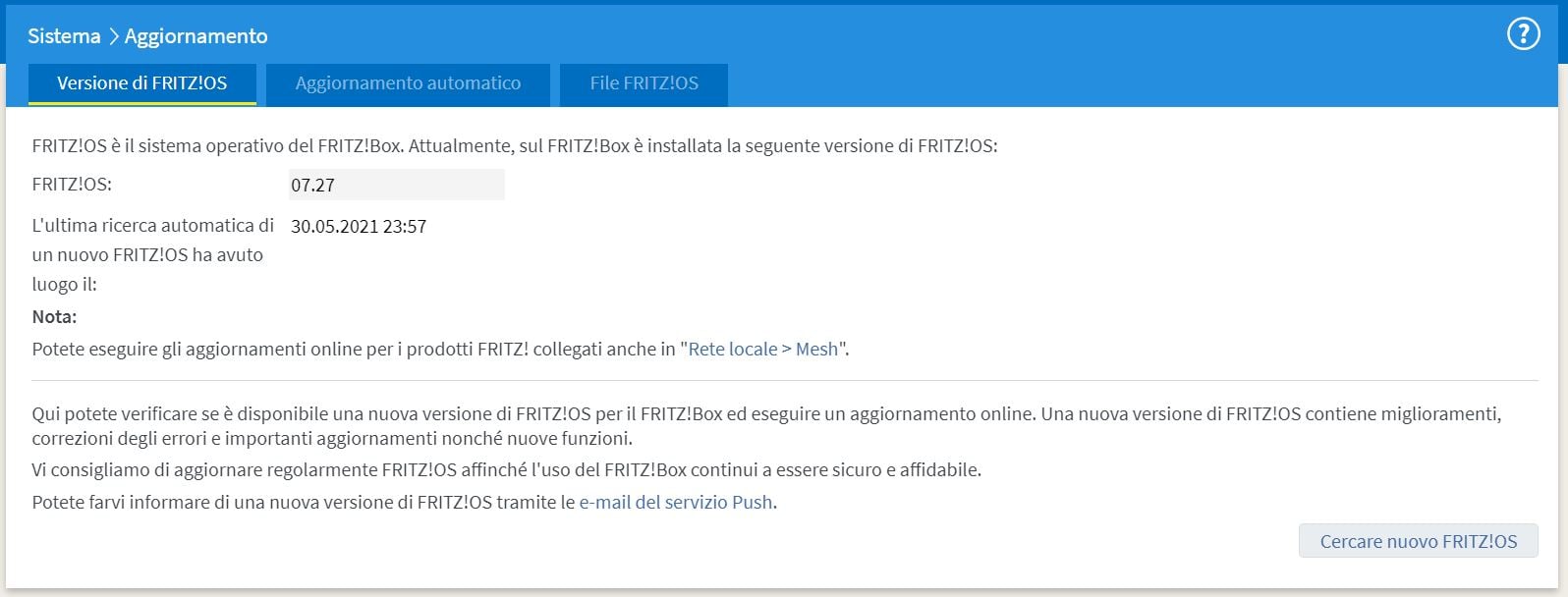Click the bold Nota: heading
1568x597 pixels.
54,316
